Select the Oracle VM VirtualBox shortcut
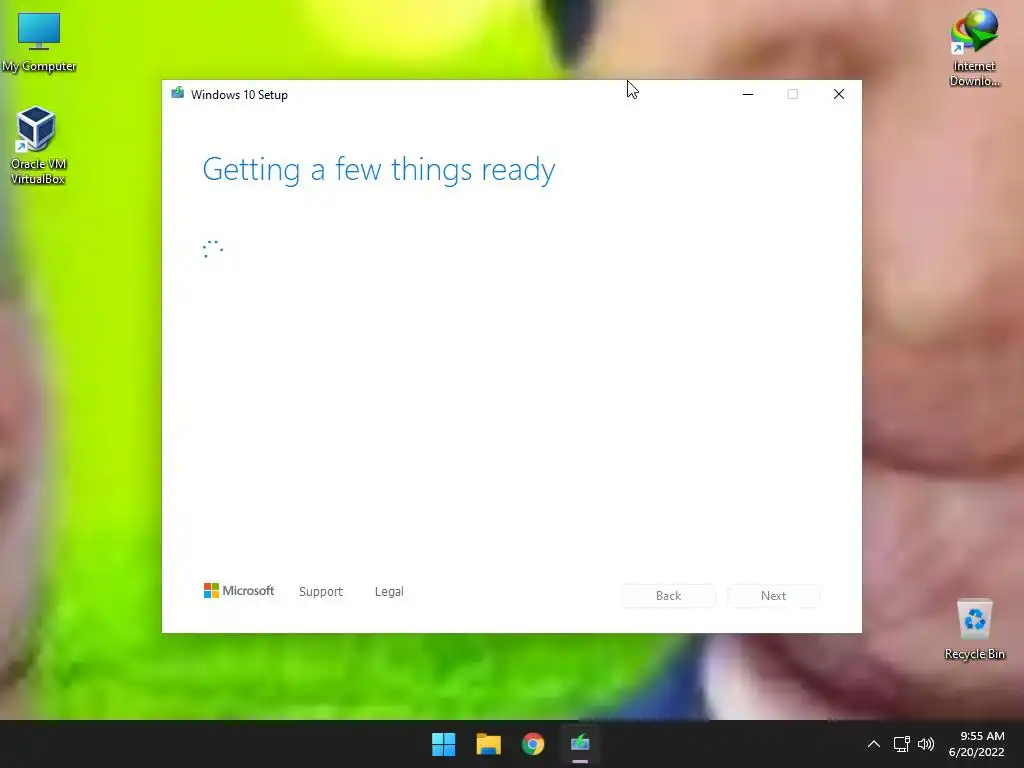The height and width of the screenshot is (768, 1024). coord(38,145)
